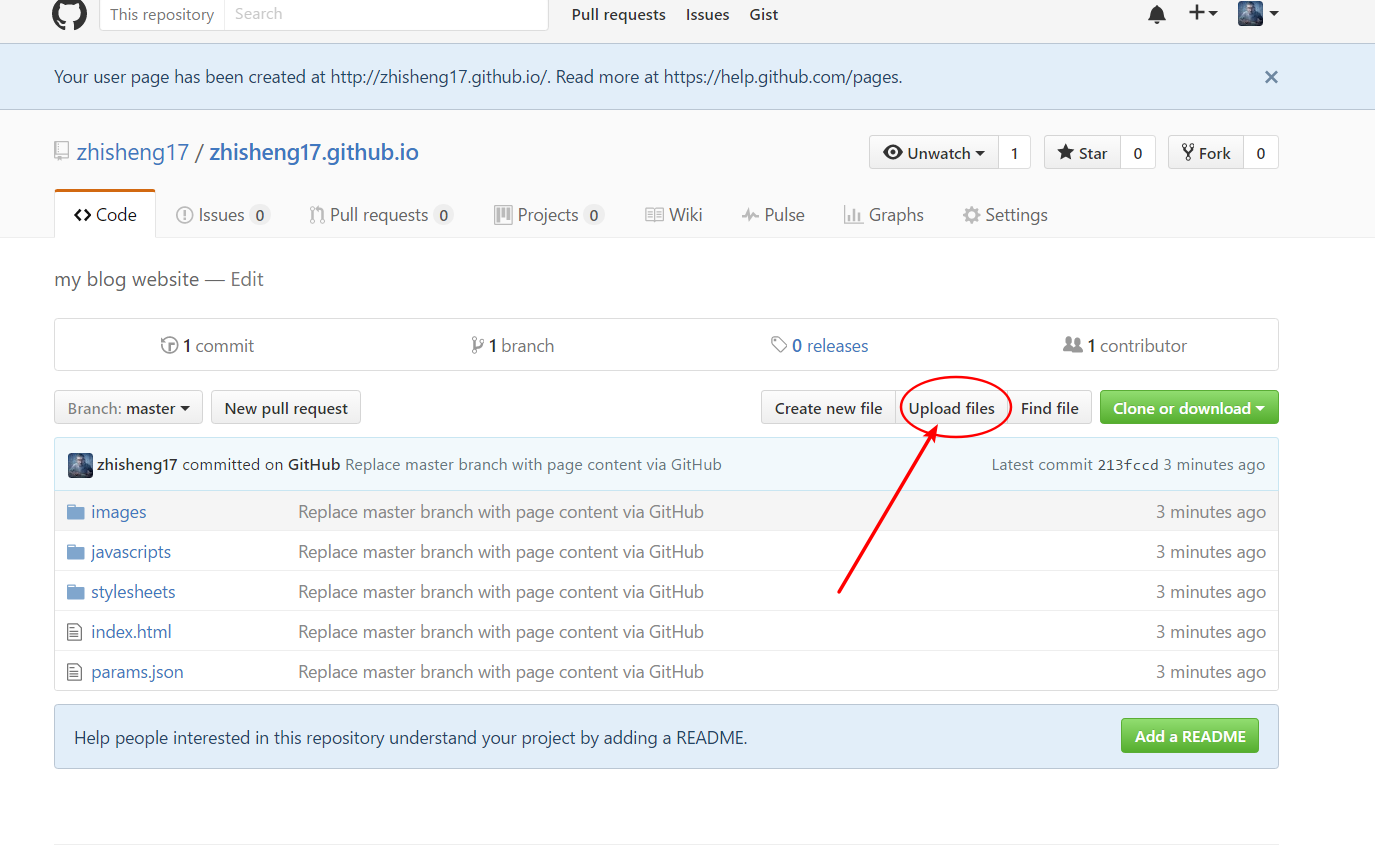This screenshot has width=1375, height=849.
Task: Click the zhisheng17 owner link in title
Action: pyautogui.click(x=133, y=153)
